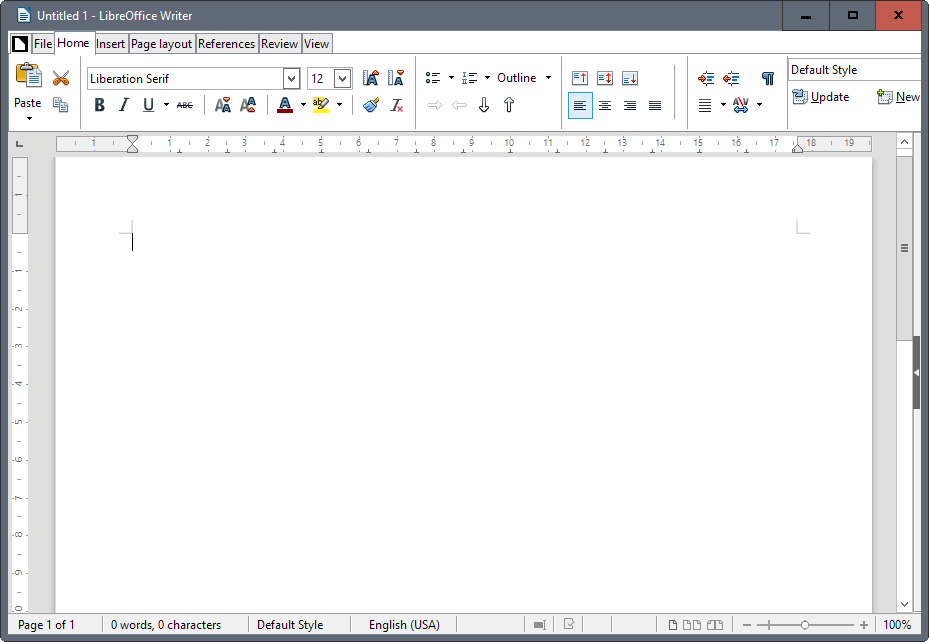This screenshot has width=929, height=642.
Task: Click the Clone formatting paintbrush icon
Action: (371, 105)
